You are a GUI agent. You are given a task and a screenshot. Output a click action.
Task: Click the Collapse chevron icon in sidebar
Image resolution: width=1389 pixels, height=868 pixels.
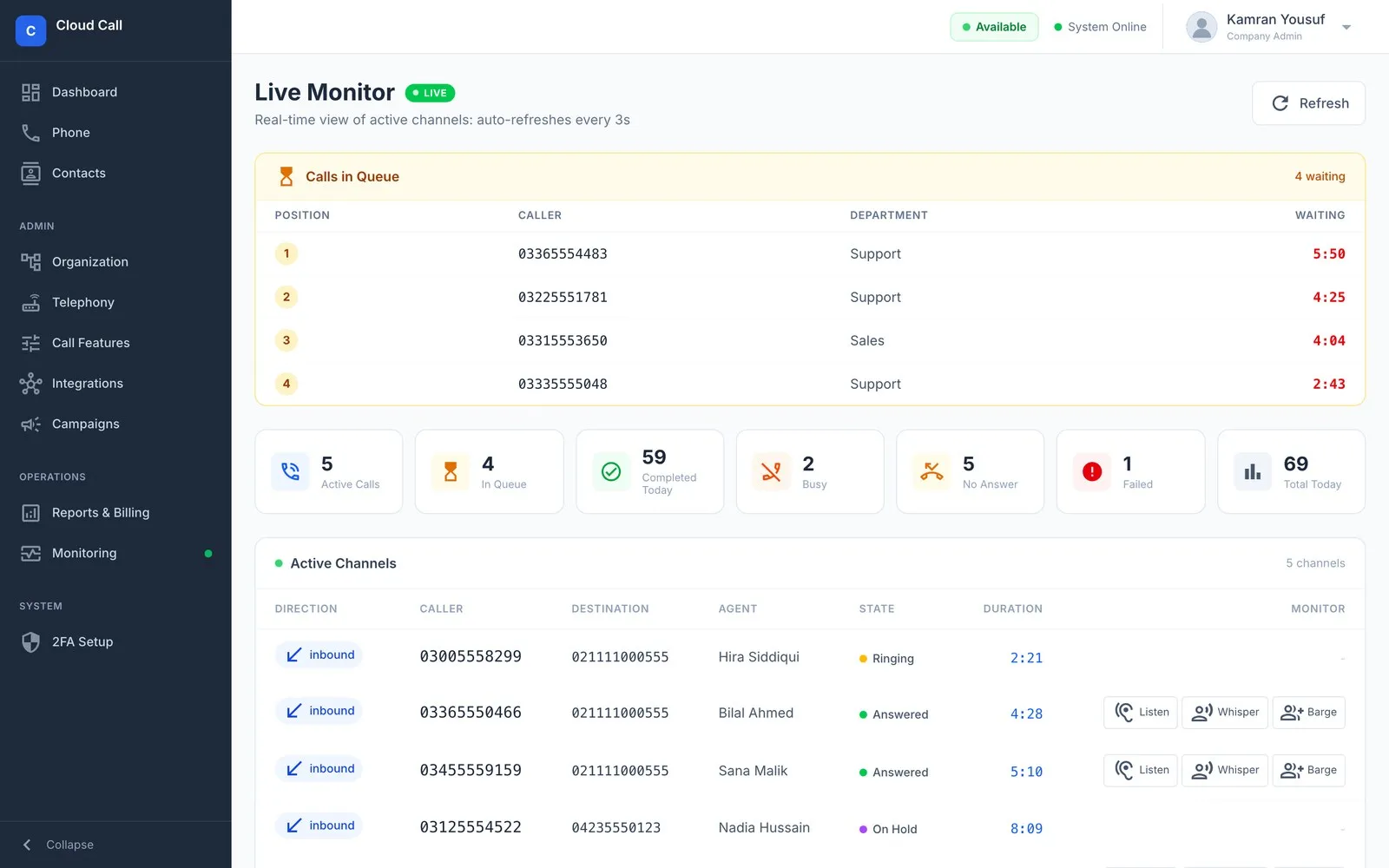pyautogui.click(x=27, y=845)
